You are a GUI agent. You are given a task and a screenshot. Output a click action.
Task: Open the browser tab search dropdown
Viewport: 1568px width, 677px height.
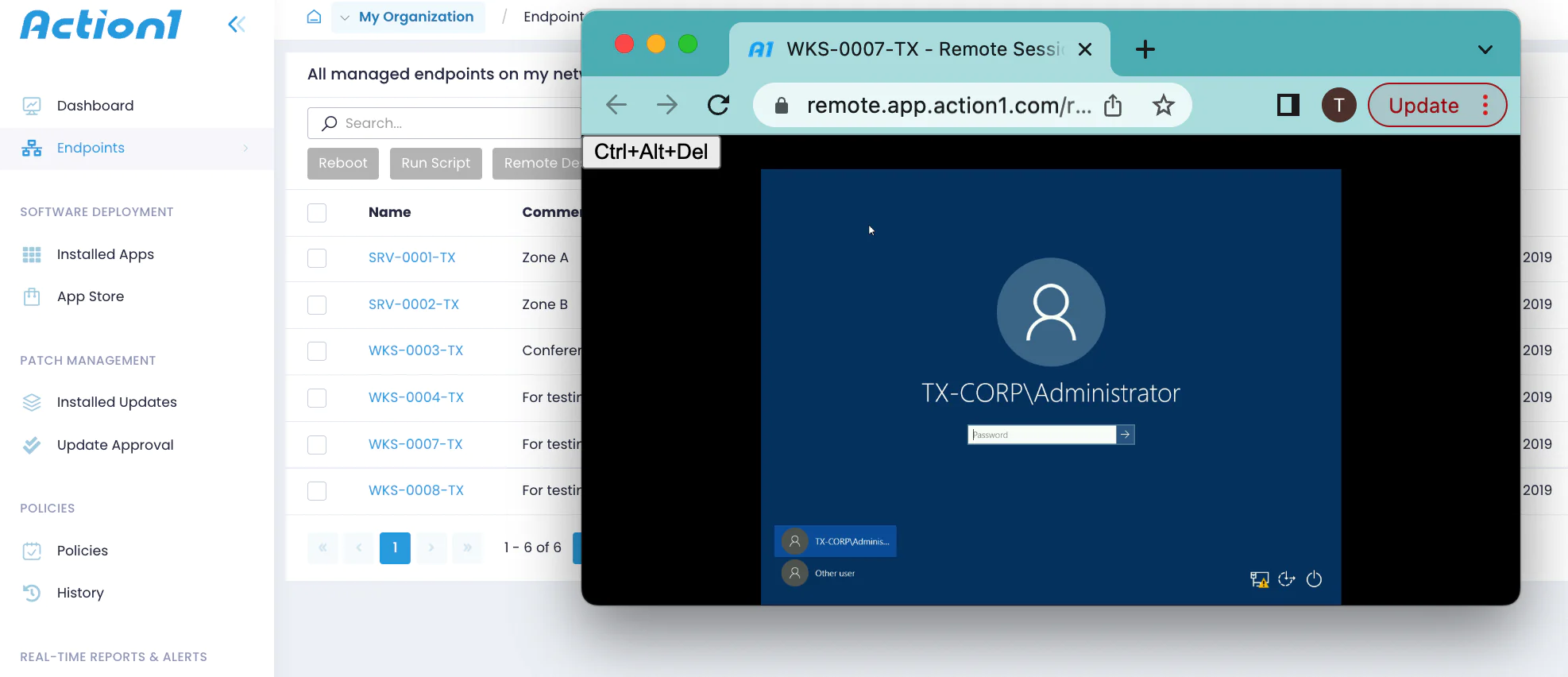1485,49
